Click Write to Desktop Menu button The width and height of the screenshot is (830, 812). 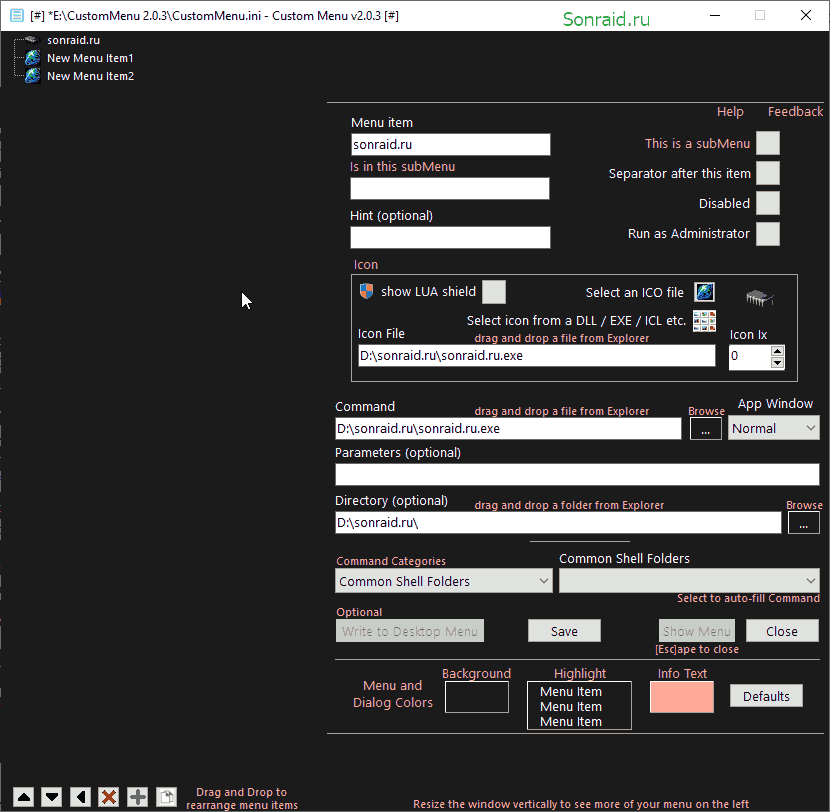click(410, 631)
